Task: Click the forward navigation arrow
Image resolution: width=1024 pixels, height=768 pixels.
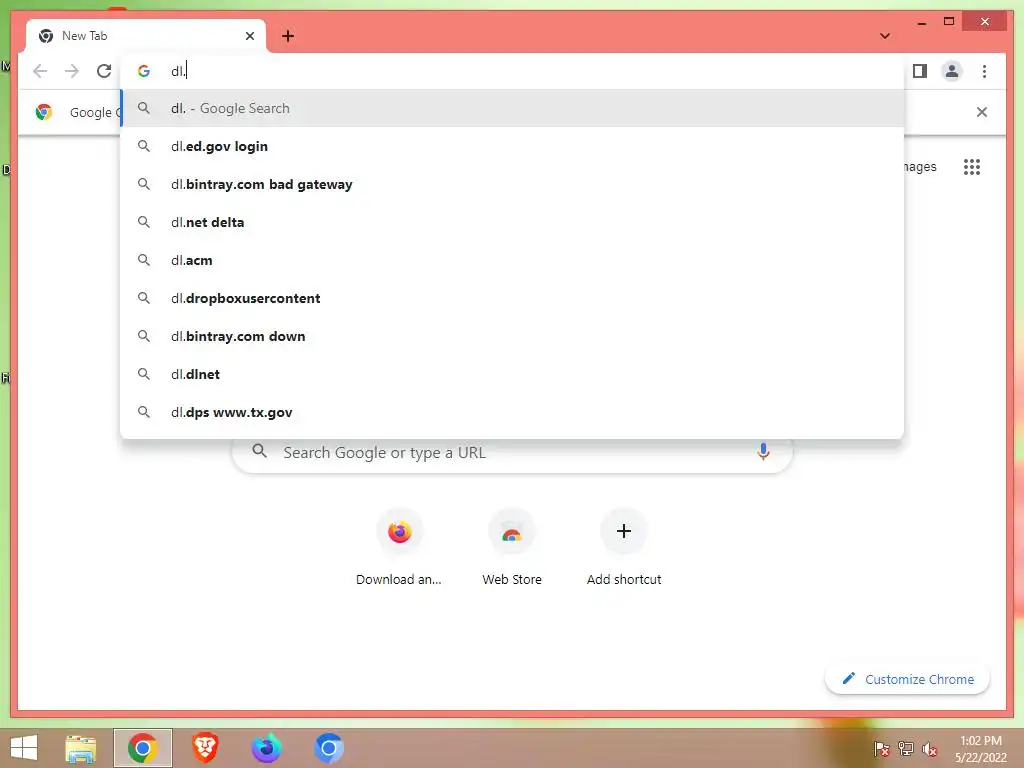Action: point(72,71)
